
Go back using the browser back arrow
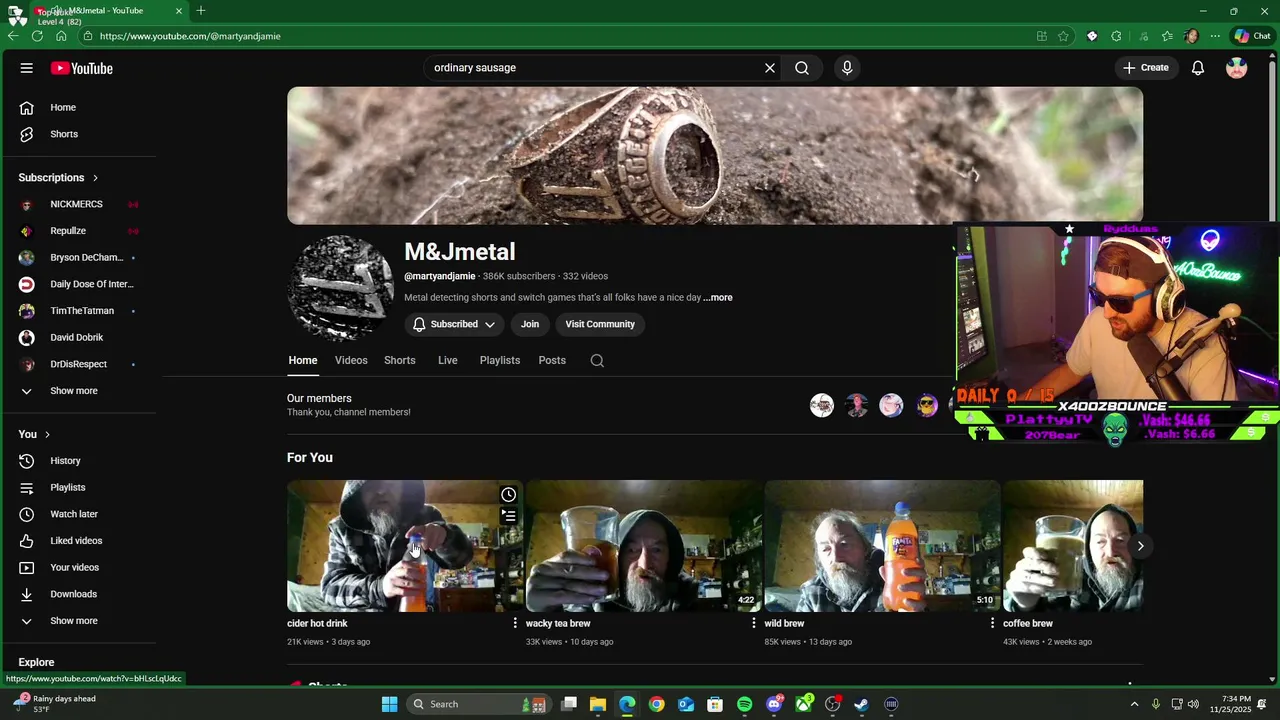pos(13,36)
